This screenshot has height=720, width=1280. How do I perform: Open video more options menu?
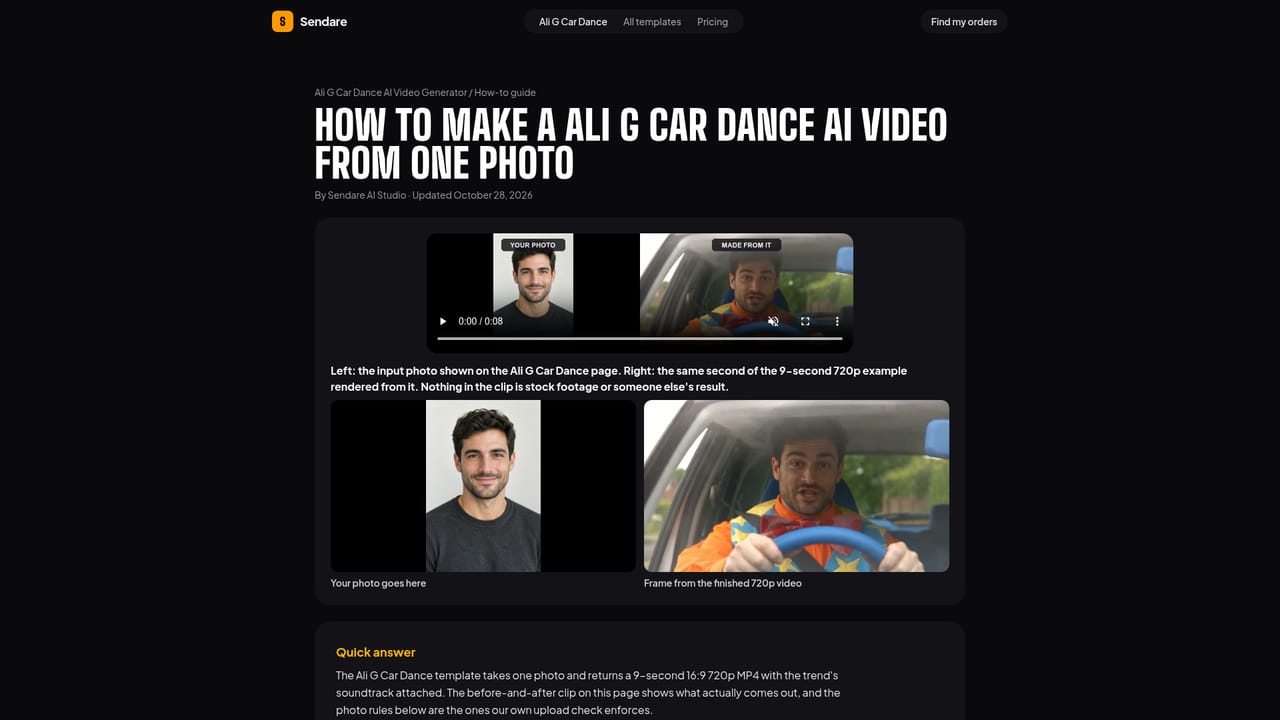(x=837, y=321)
